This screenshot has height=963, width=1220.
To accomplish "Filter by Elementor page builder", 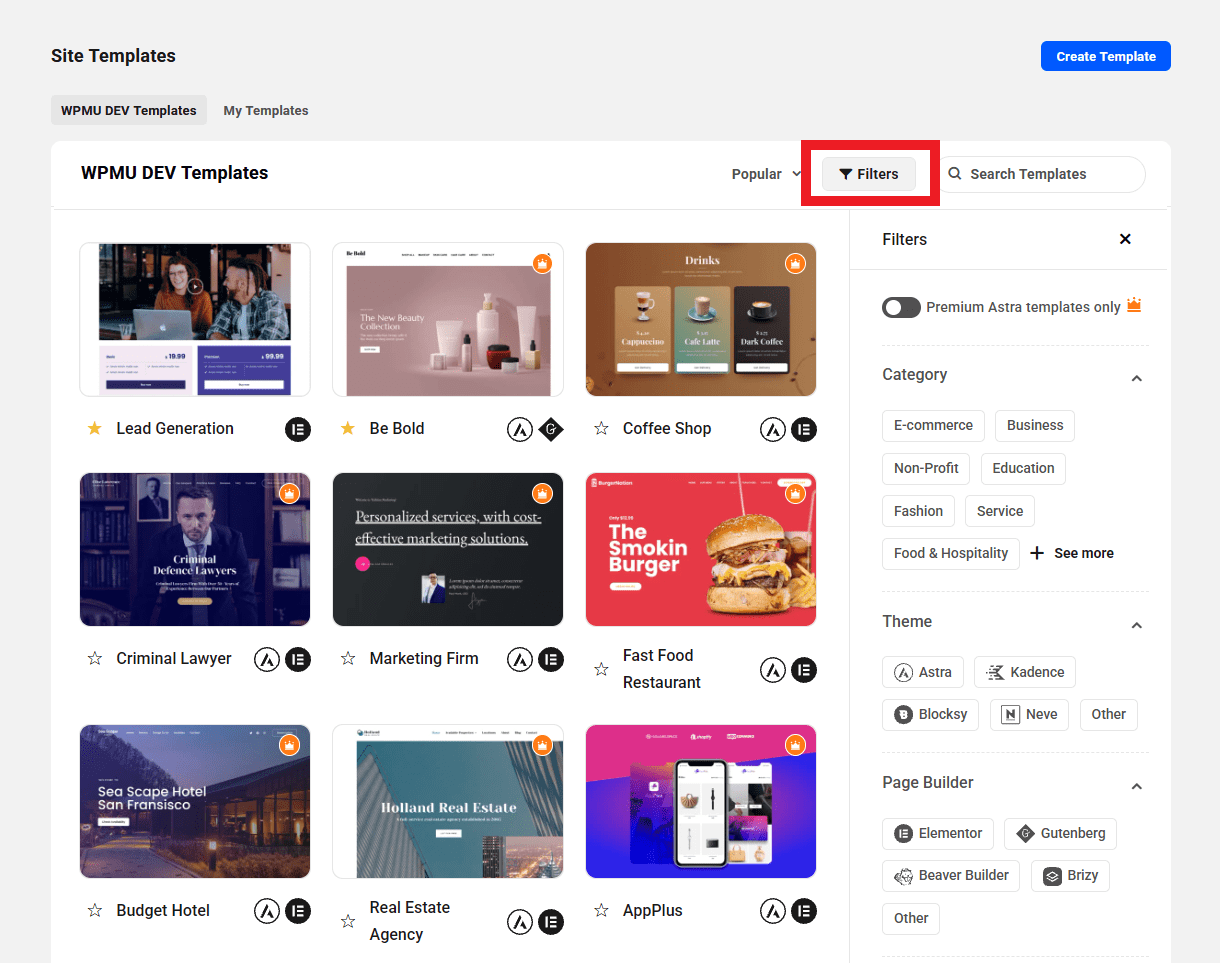I will (938, 833).
